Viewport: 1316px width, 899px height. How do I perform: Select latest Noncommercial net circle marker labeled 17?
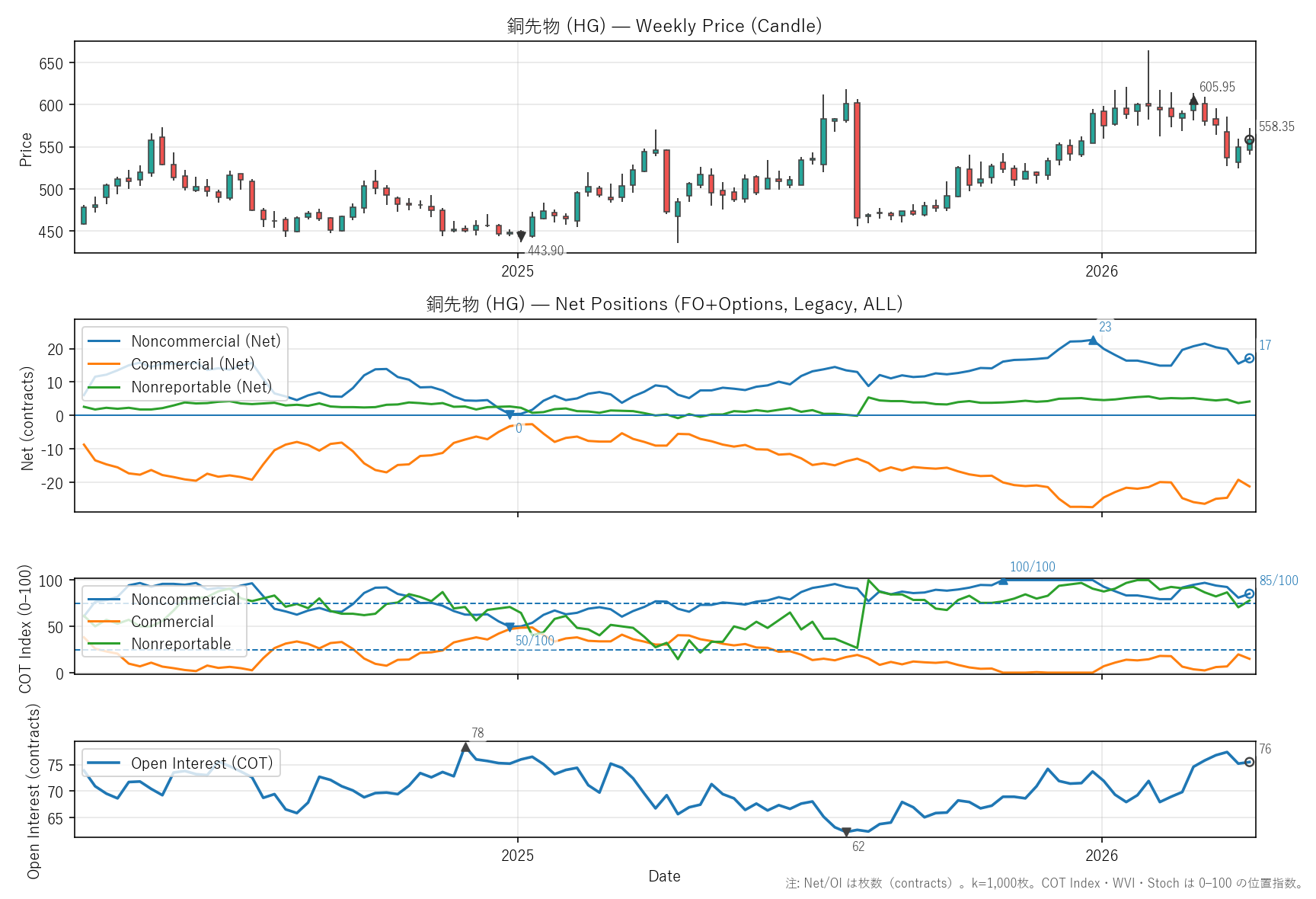click(x=1249, y=358)
